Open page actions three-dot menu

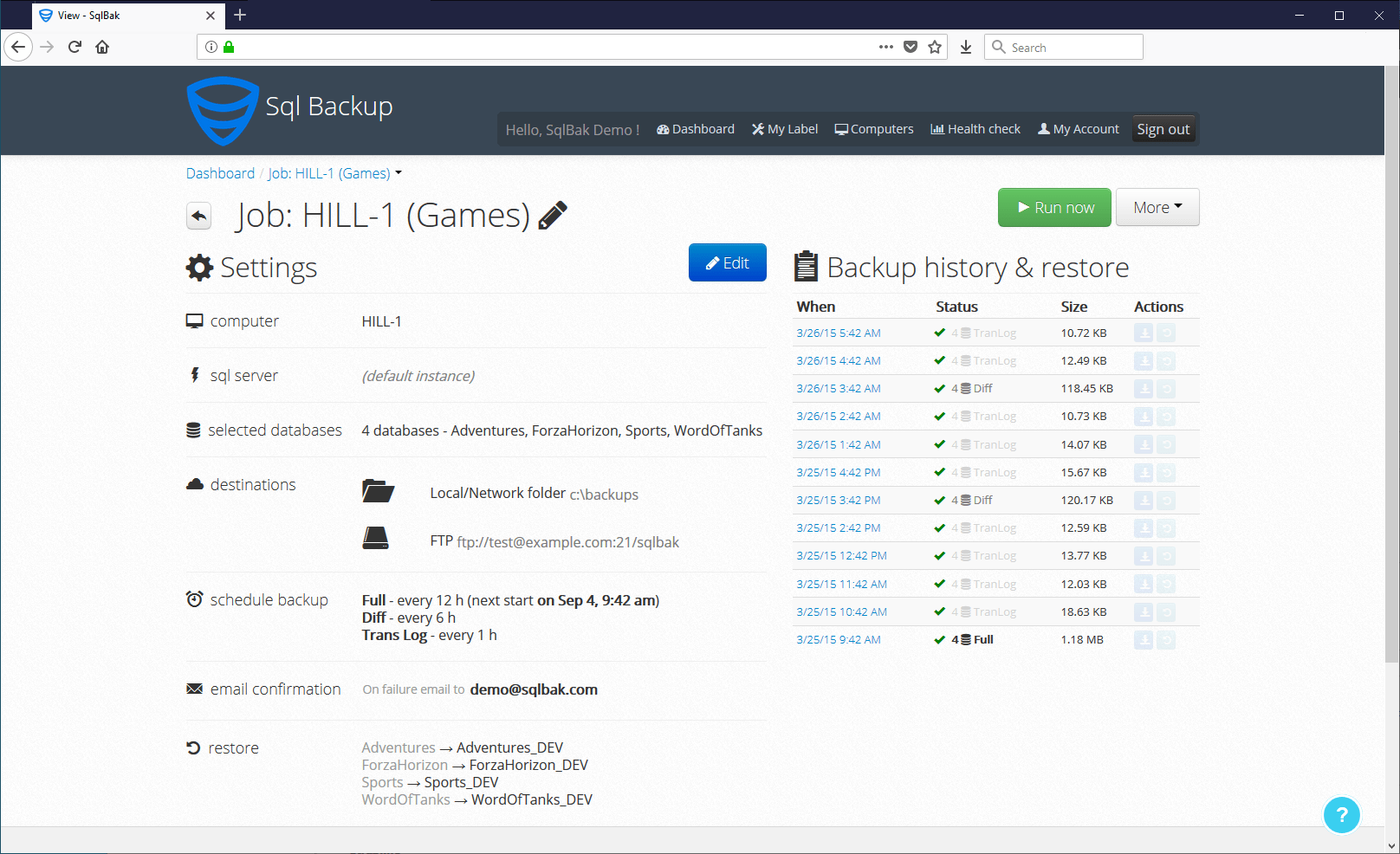[x=885, y=47]
